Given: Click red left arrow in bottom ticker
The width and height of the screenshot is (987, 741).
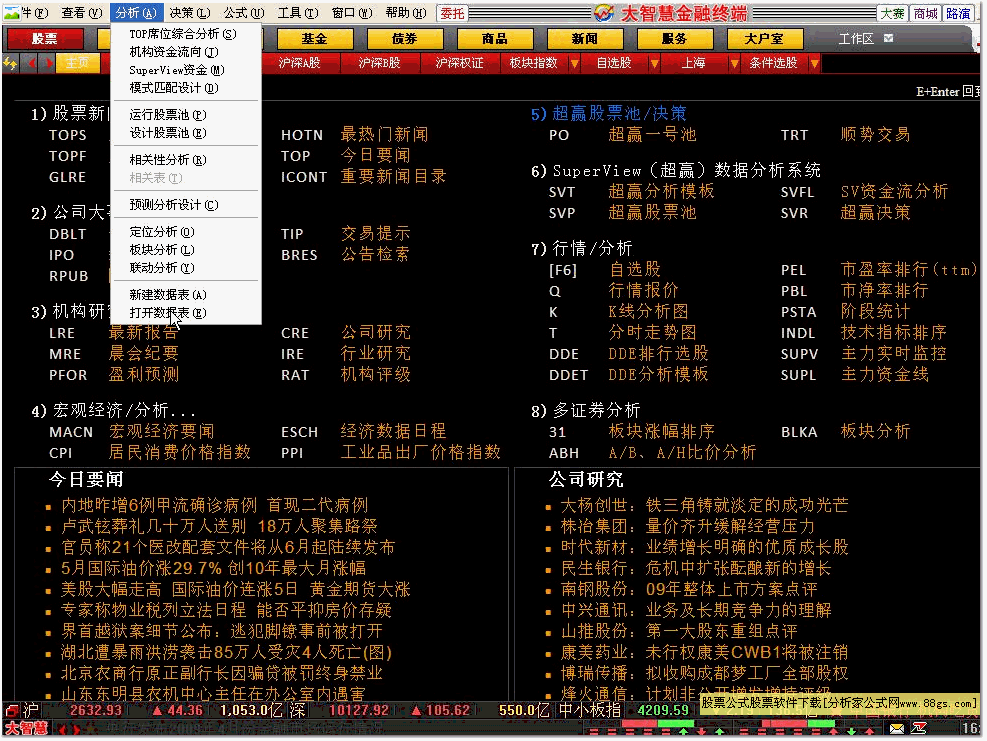Looking at the screenshot, I should (62, 730).
